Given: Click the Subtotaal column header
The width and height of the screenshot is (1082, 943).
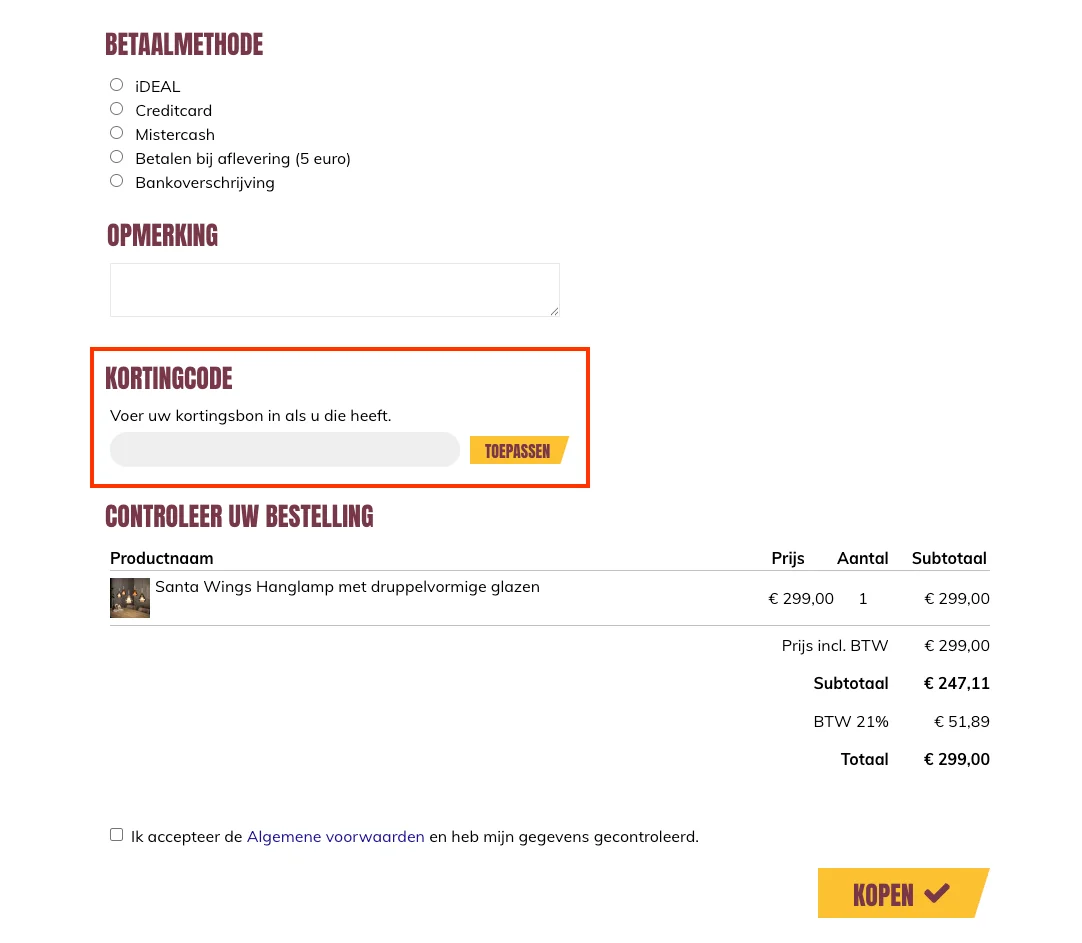Looking at the screenshot, I should pyautogui.click(x=949, y=558).
